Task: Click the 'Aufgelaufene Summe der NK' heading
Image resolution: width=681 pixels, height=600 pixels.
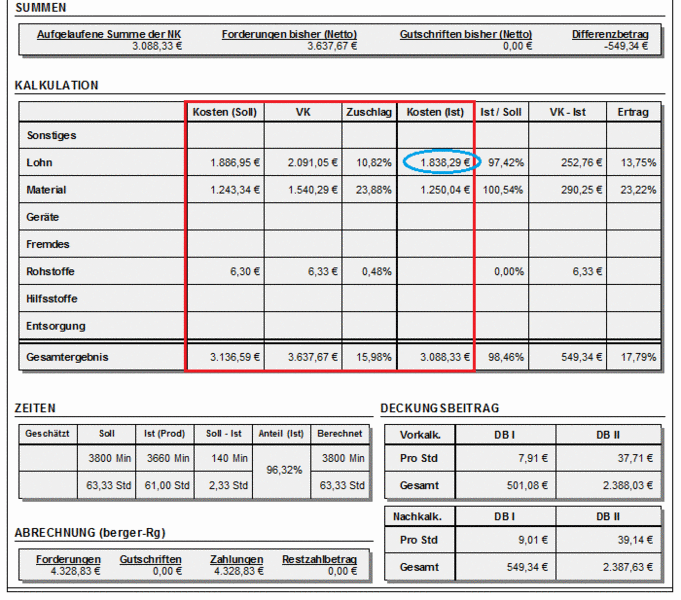Action: click(x=109, y=34)
